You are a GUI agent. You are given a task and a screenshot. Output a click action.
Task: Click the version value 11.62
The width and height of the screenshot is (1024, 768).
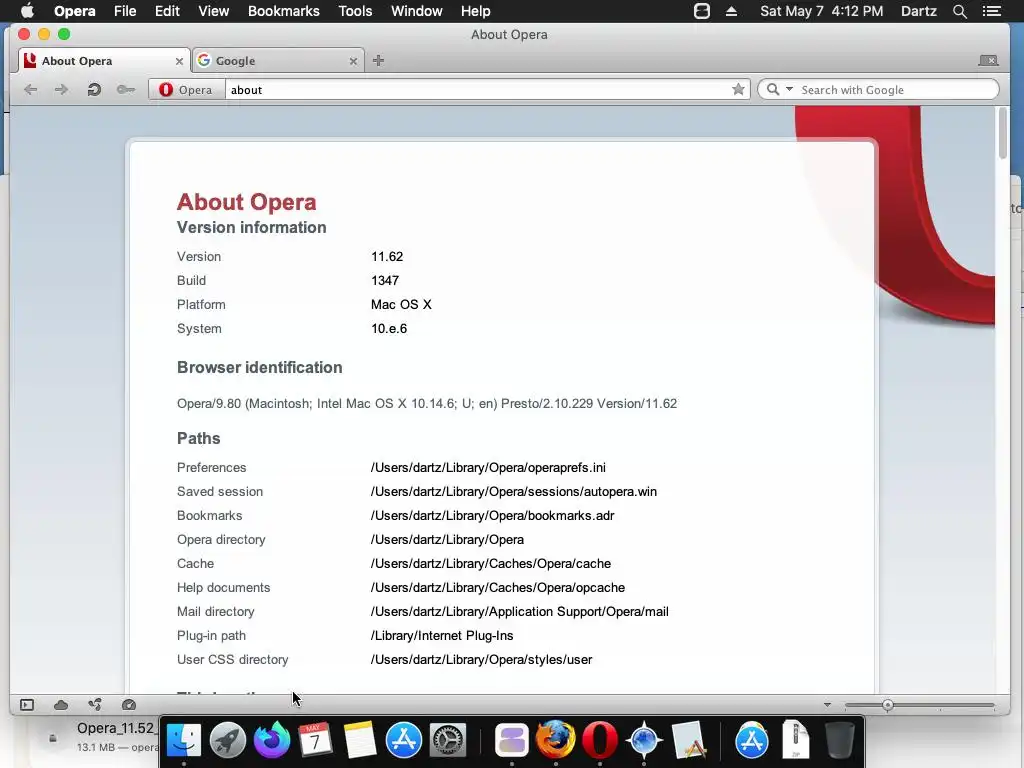coord(387,257)
